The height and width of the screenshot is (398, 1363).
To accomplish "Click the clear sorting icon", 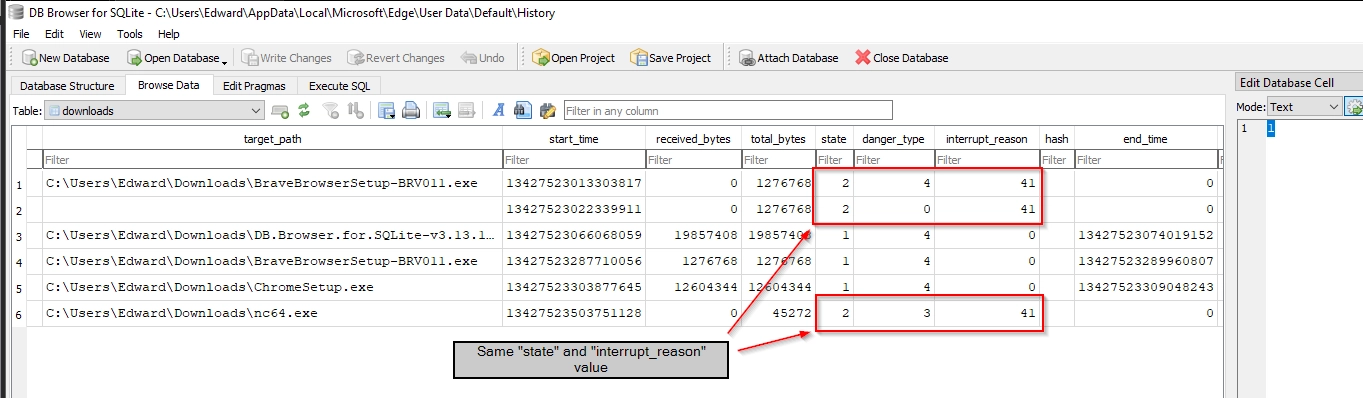I will (355, 111).
